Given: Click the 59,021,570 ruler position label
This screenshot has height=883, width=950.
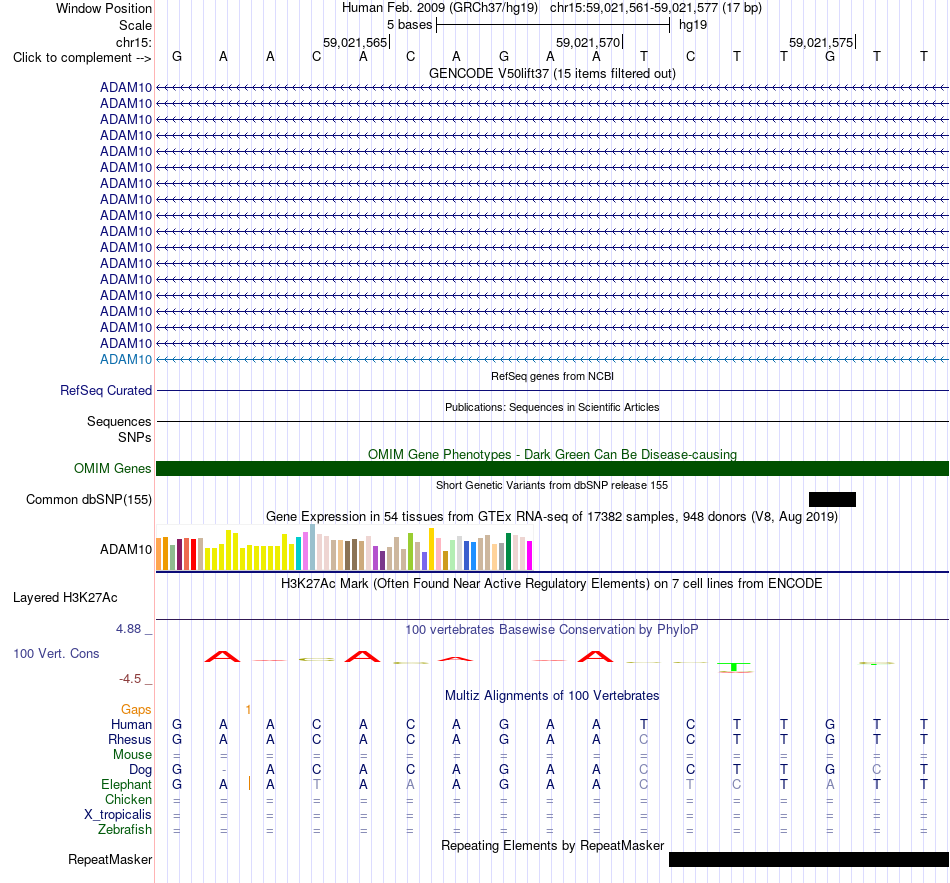Looking at the screenshot, I should pyautogui.click(x=588, y=42).
